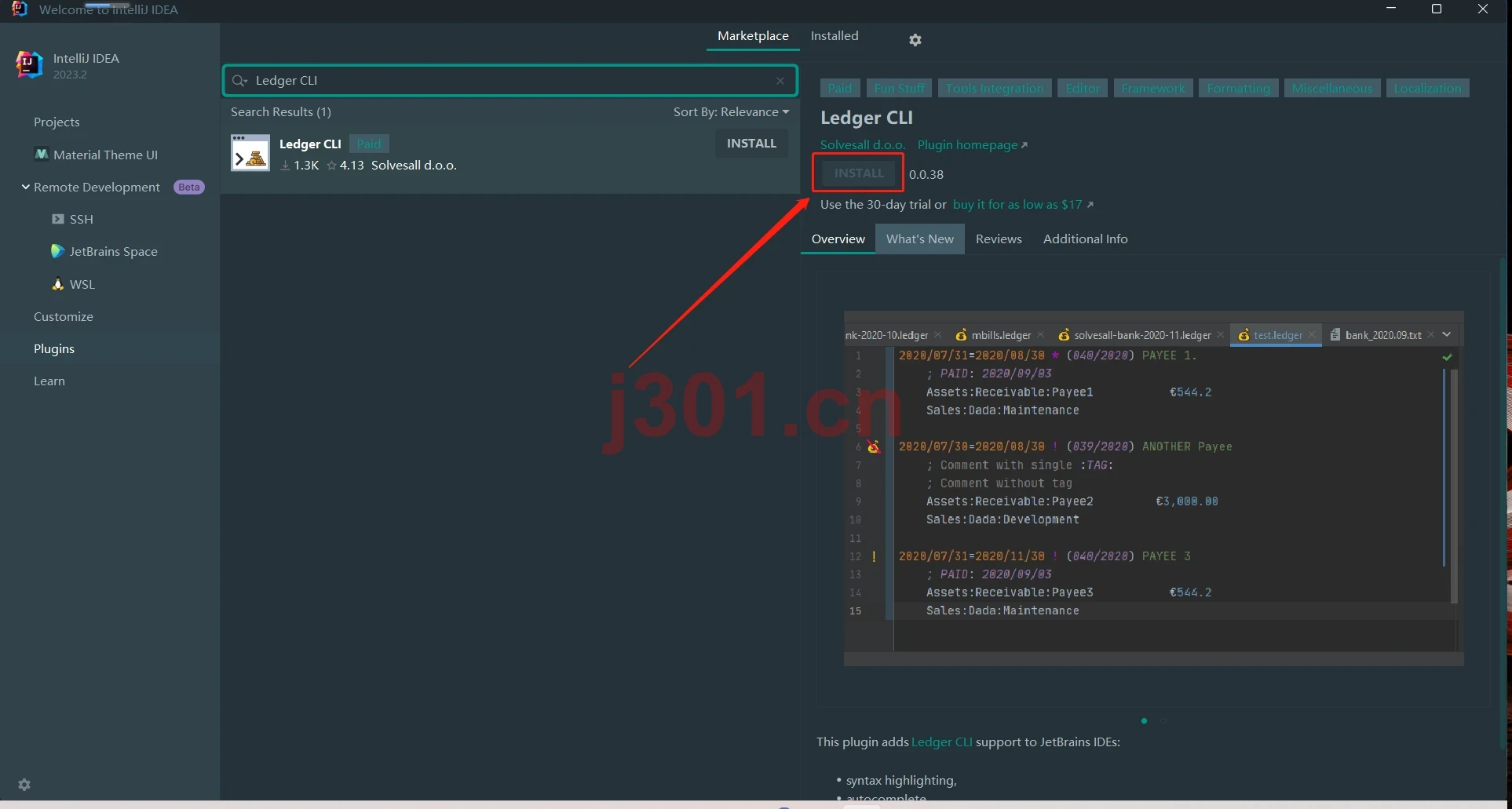Click INSTALL next to version 0.0.38
Image resolution: width=1512 pixels, height=809 pixels.
859,173
